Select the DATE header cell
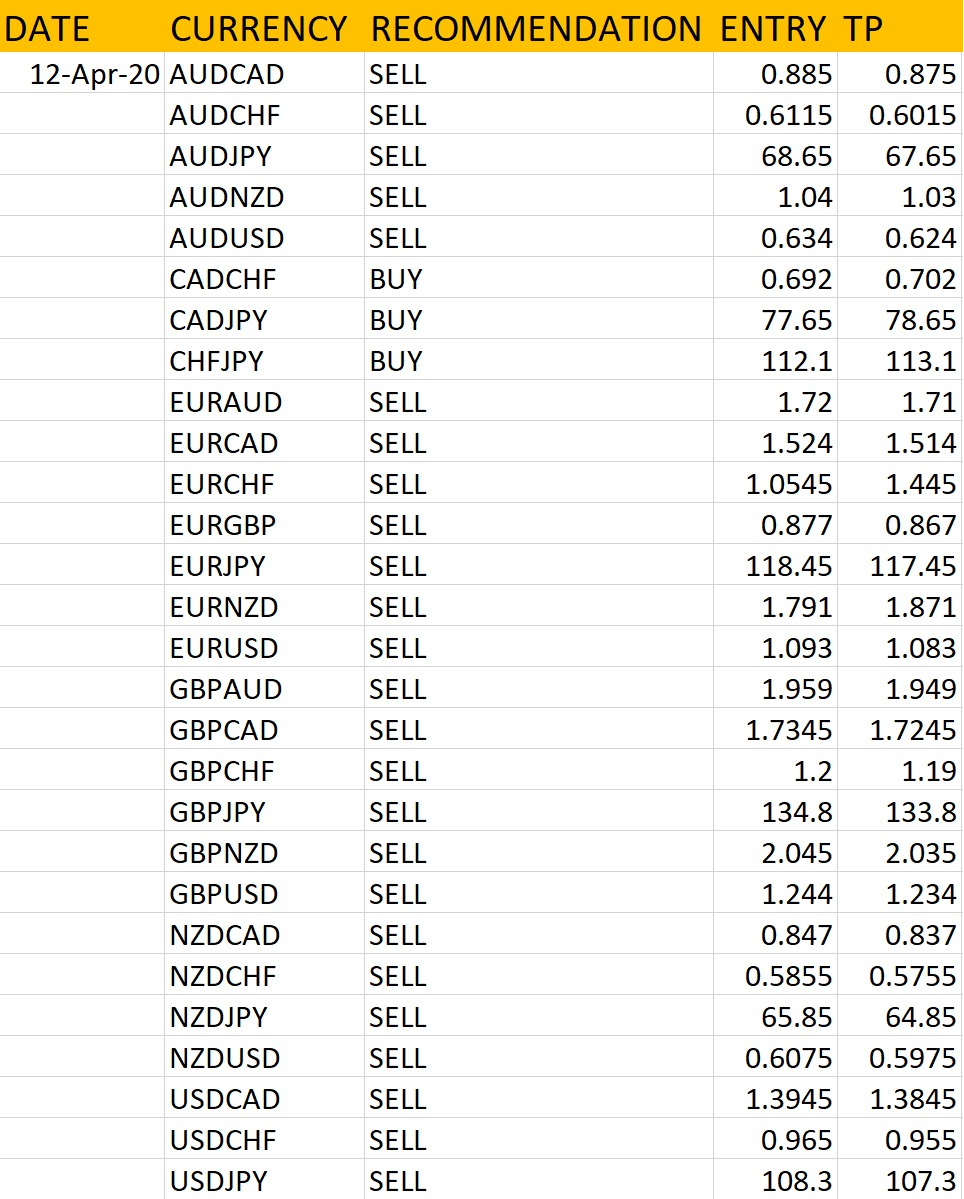Viewport: 964px width, 1199px height. tap(82, 28)
